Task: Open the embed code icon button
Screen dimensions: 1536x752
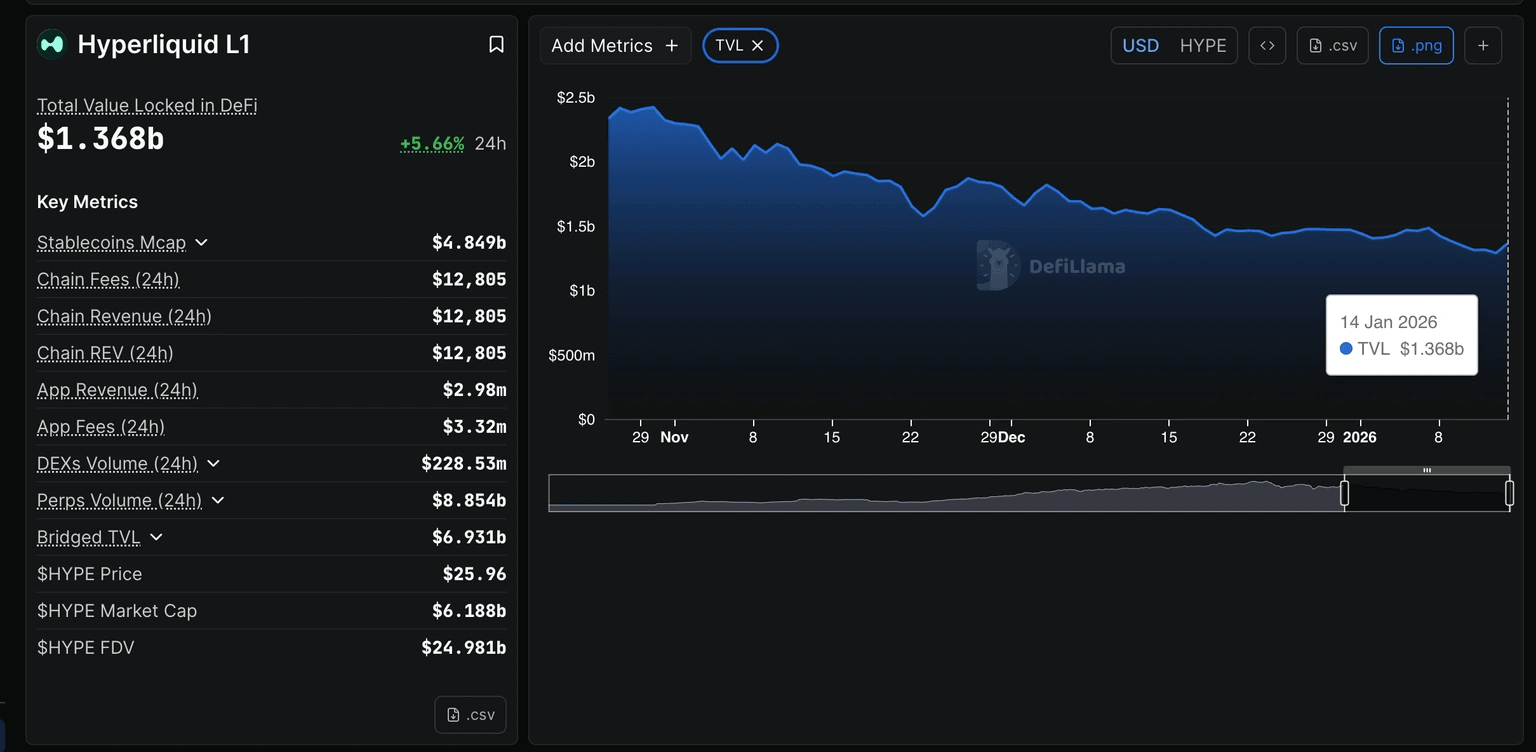Action: [x=1267, y=46]
